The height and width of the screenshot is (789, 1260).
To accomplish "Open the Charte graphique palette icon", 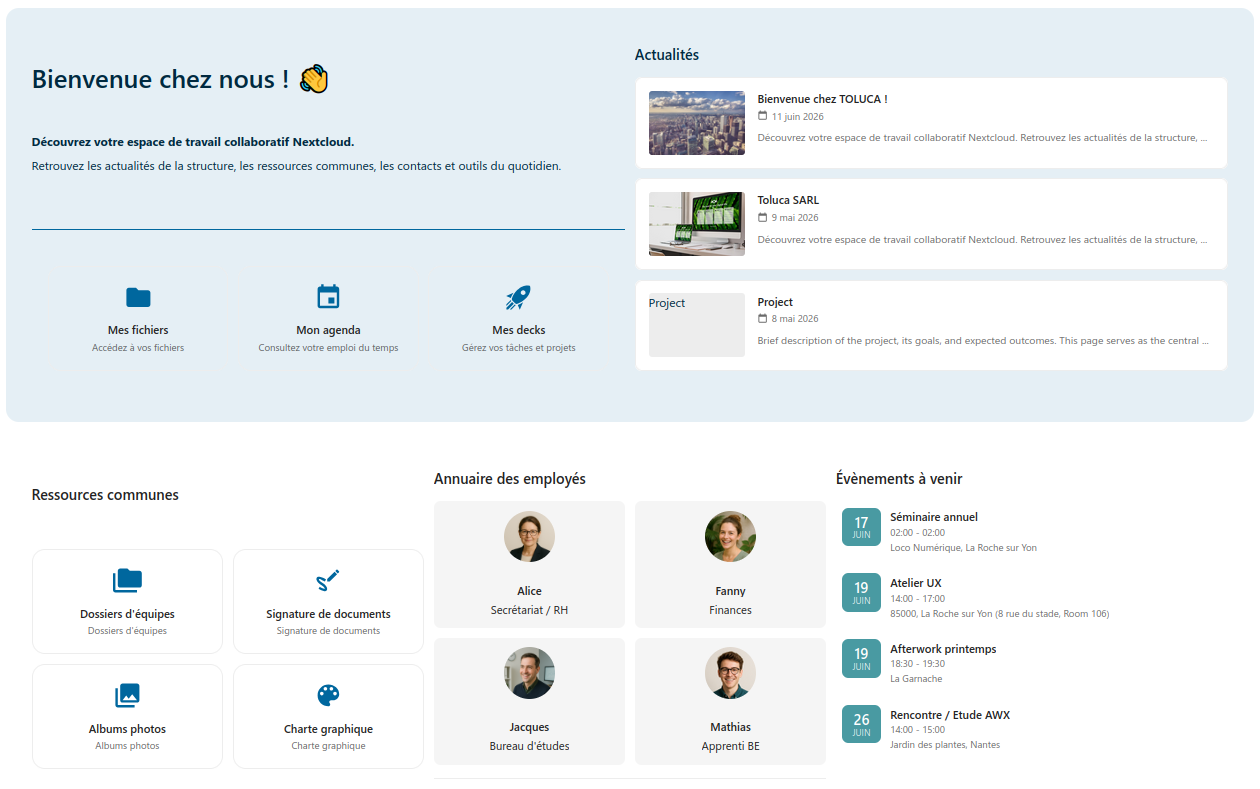I will [328, 696].
